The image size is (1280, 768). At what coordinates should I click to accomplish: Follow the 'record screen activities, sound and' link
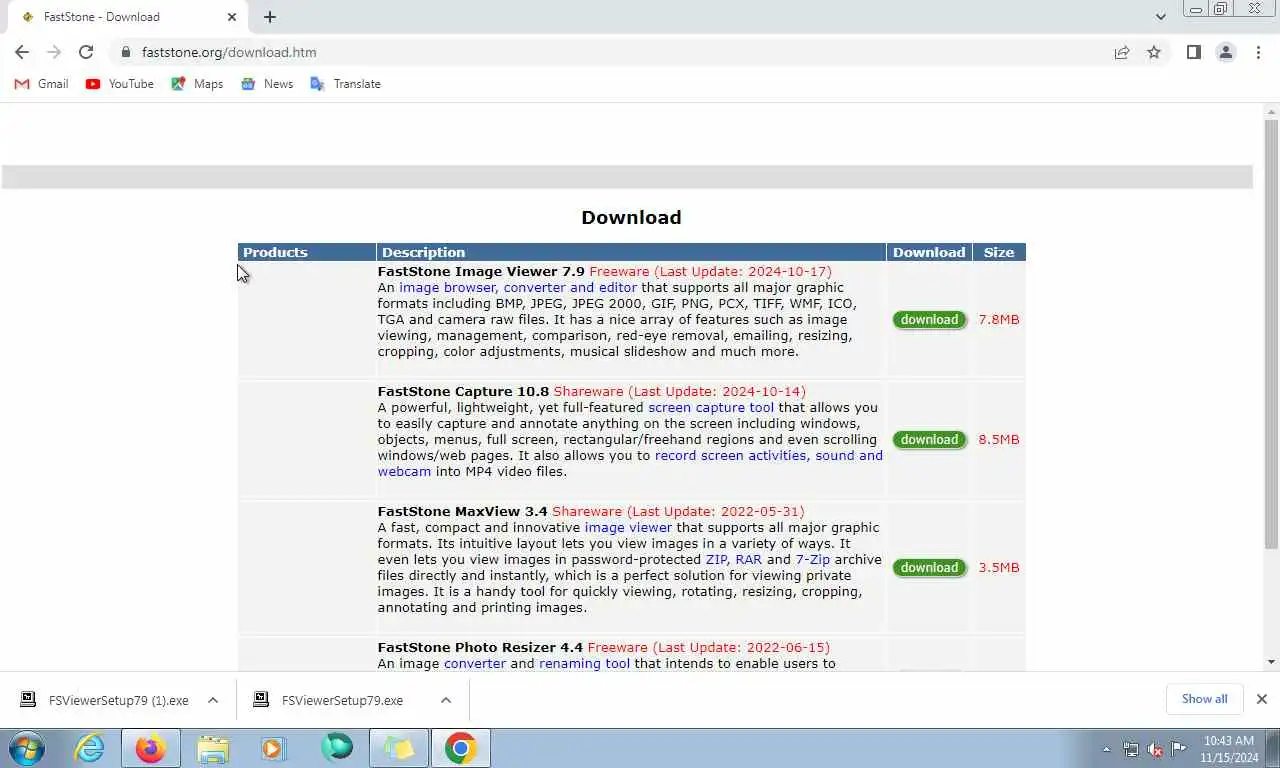pyautogui.click(x=769, y=455)
